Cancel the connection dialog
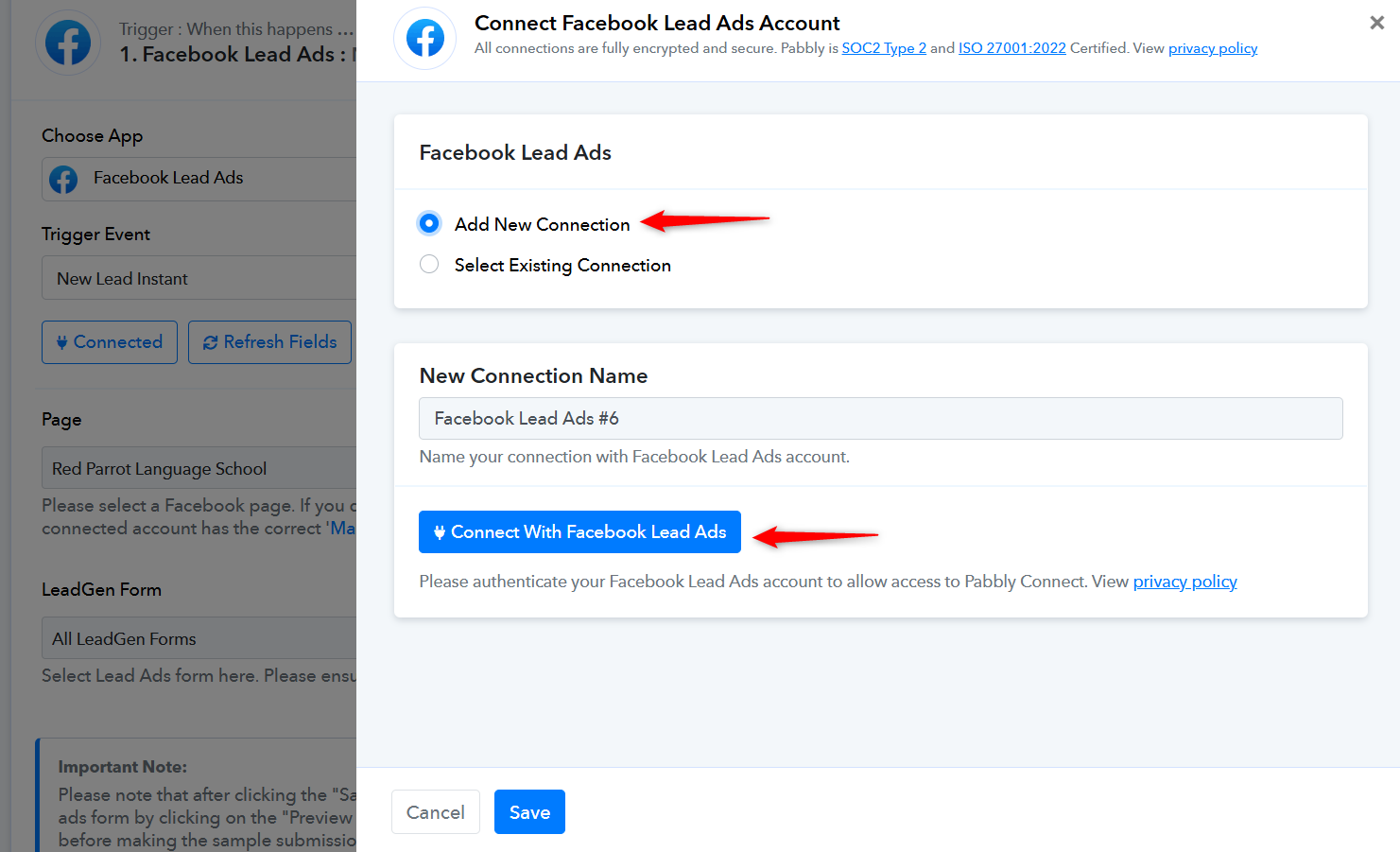Viewport: 1400px width, 852px height. [435, 812]
